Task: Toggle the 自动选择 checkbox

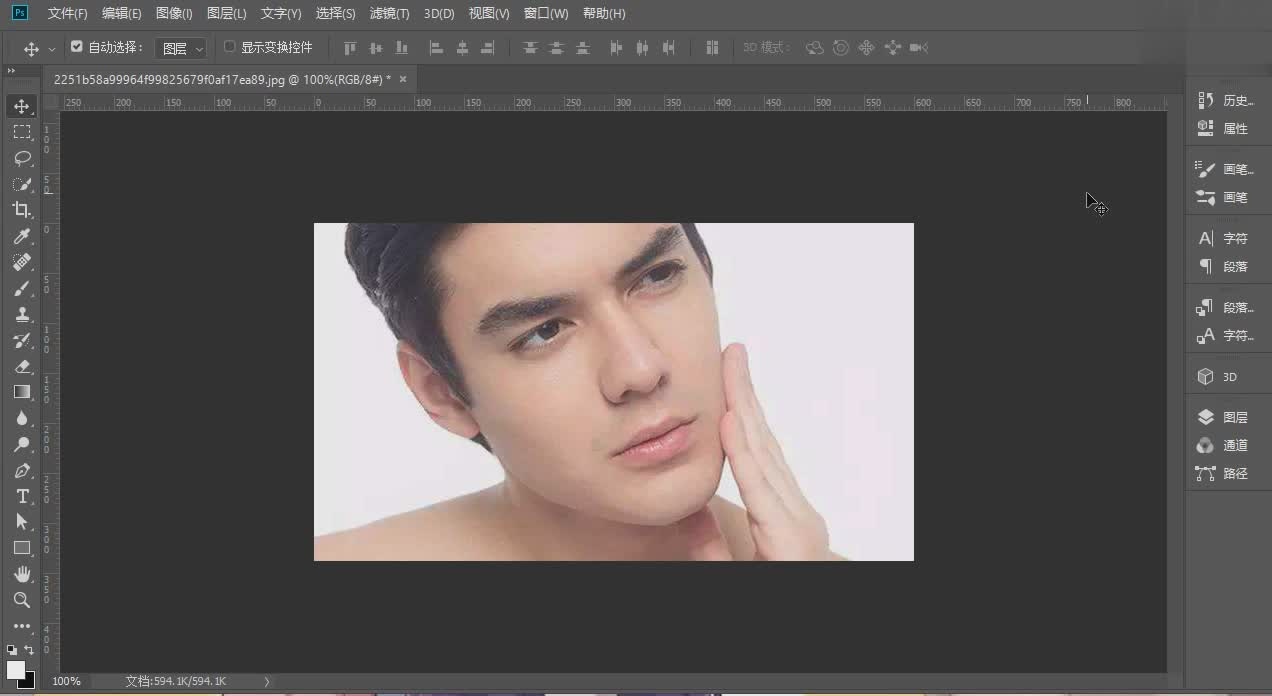Action: click(77, 47)
